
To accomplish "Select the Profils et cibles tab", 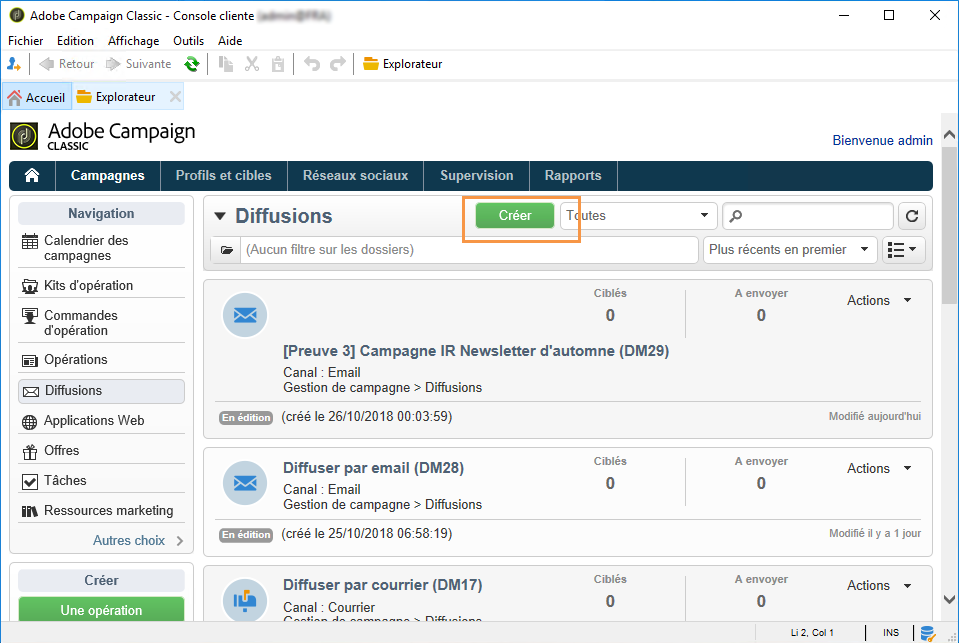I will click(x=224, y=176).
